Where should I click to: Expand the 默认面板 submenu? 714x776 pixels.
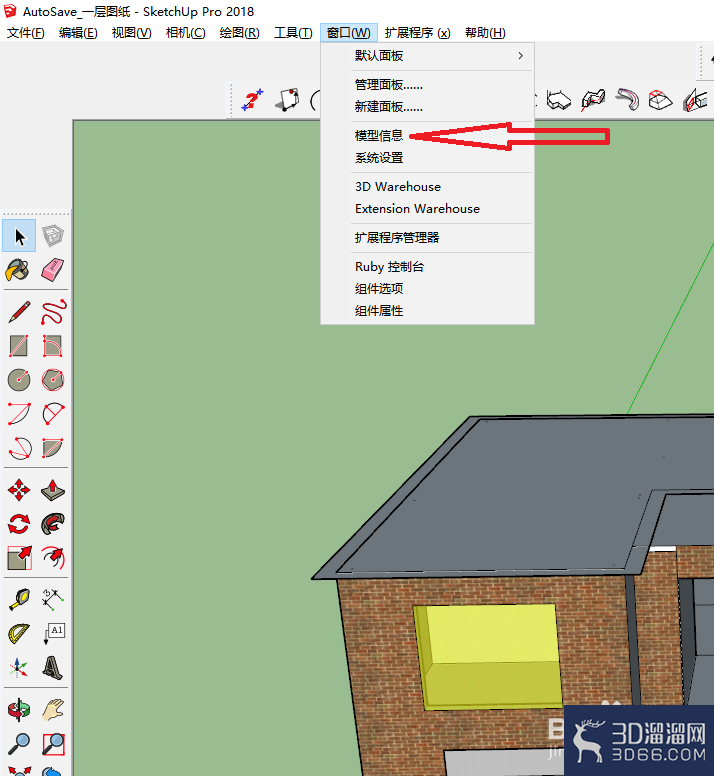[428, 55]
